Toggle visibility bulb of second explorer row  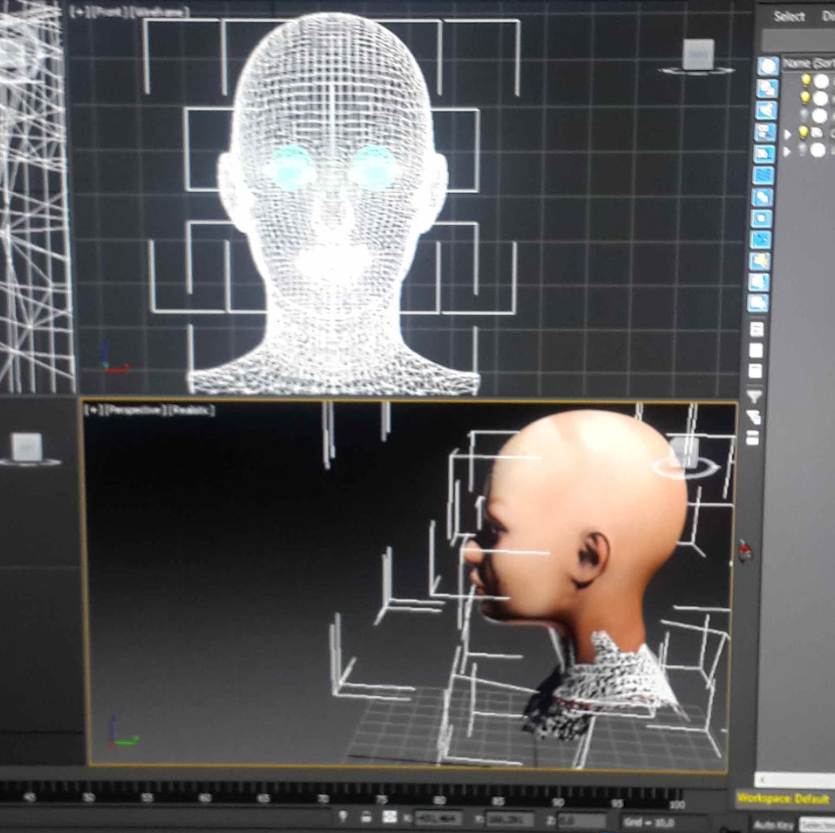pyautogui.click(x=805, y=97)
